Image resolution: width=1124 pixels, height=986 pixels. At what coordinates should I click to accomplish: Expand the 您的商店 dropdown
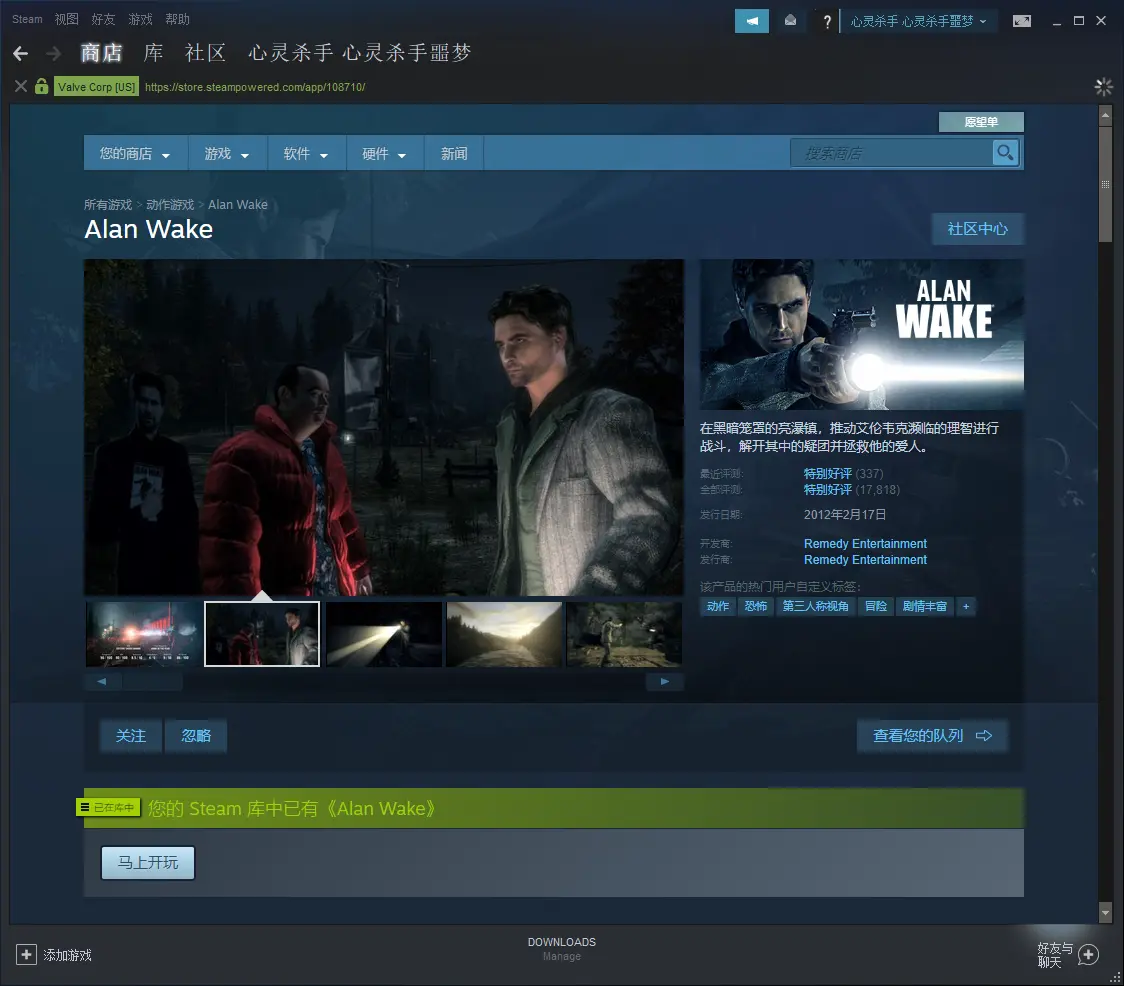tap(135, 153)
